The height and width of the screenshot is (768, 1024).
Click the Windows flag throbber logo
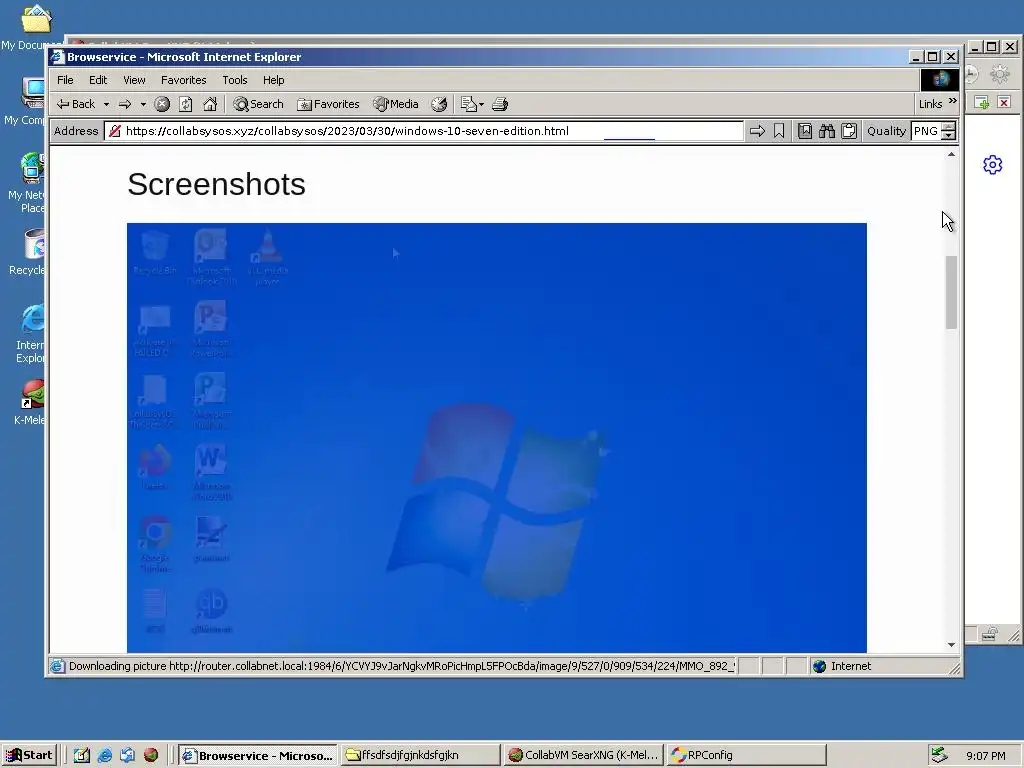940,80
